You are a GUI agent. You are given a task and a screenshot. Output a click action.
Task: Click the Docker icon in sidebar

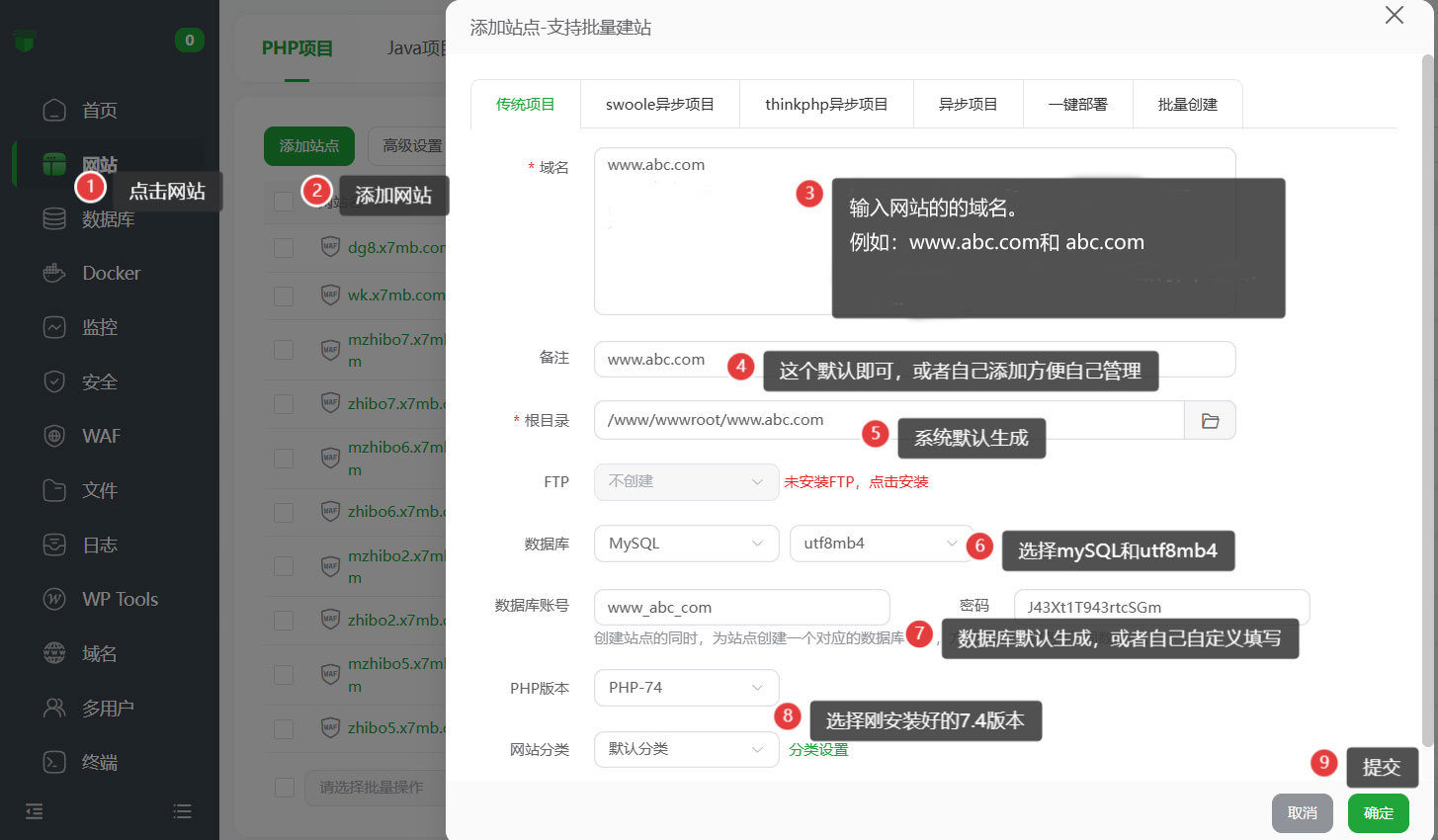54,273
